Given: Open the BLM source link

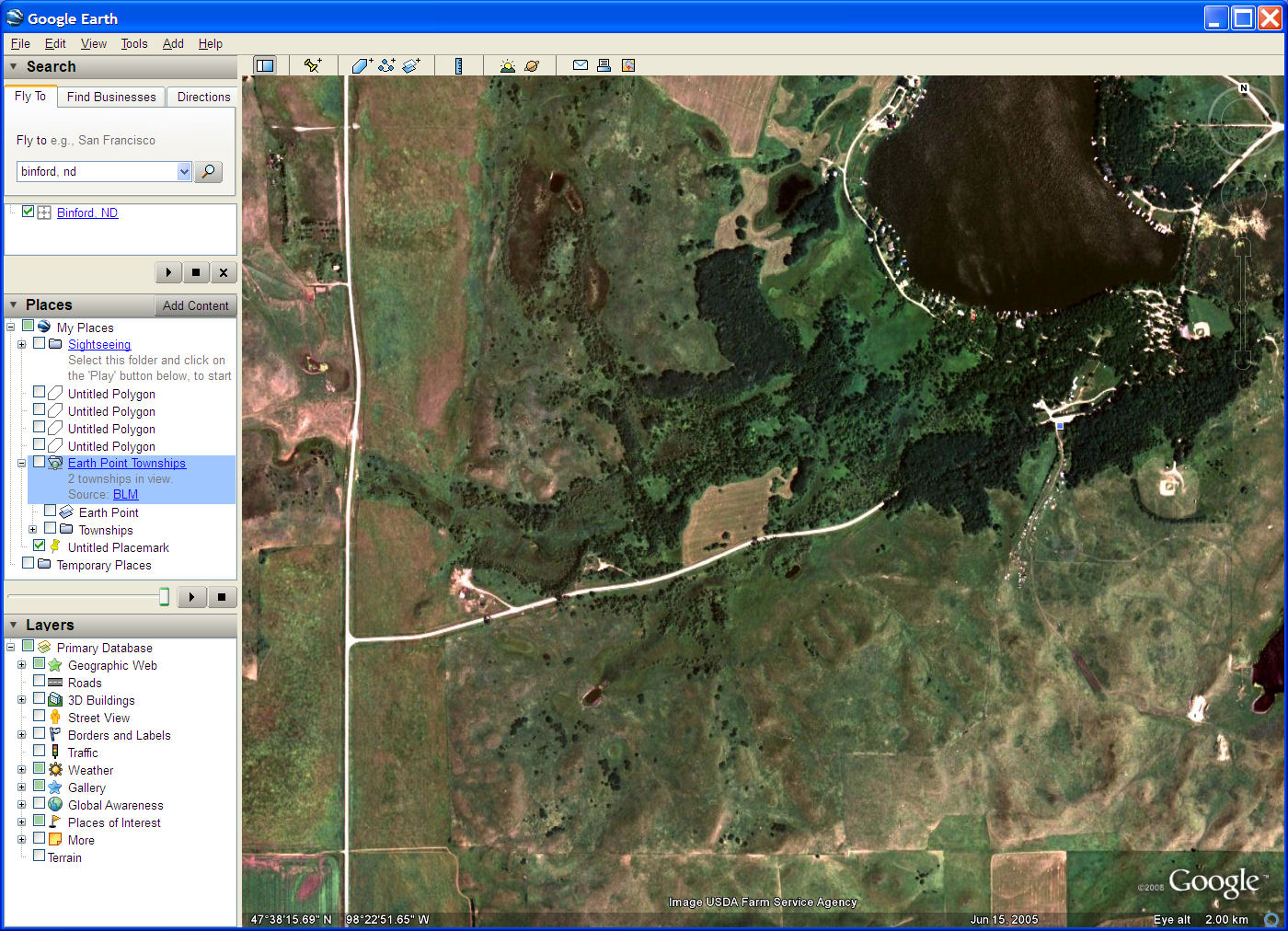Looking at the screenshot, I should click(125, 494).
